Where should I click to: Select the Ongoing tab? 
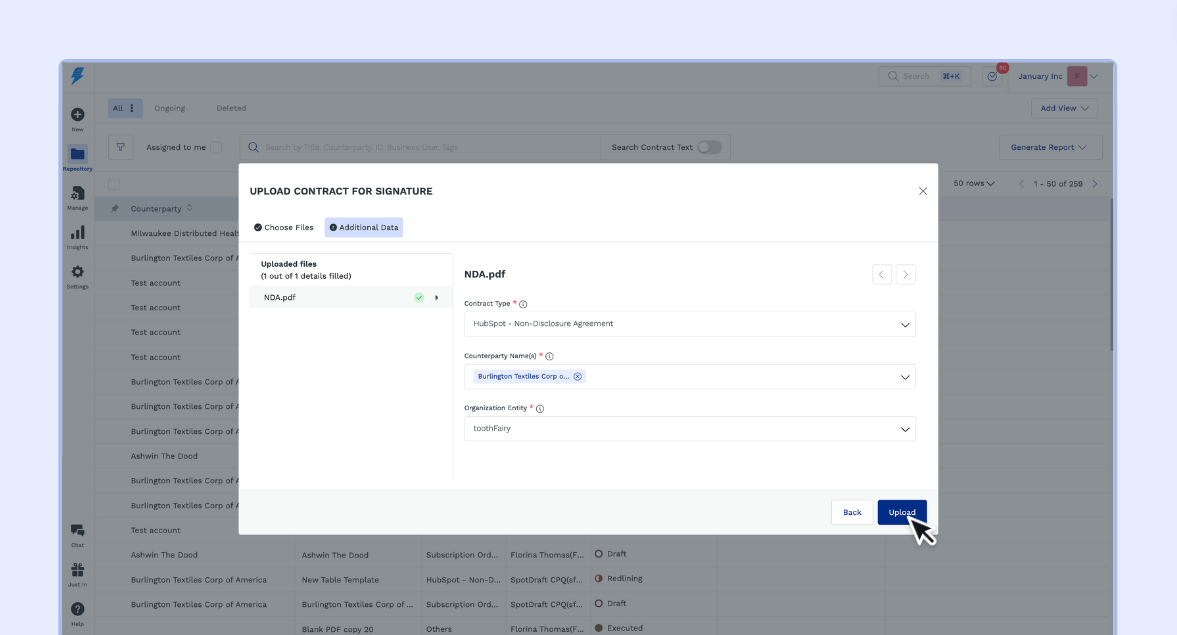tap(170, 108)
